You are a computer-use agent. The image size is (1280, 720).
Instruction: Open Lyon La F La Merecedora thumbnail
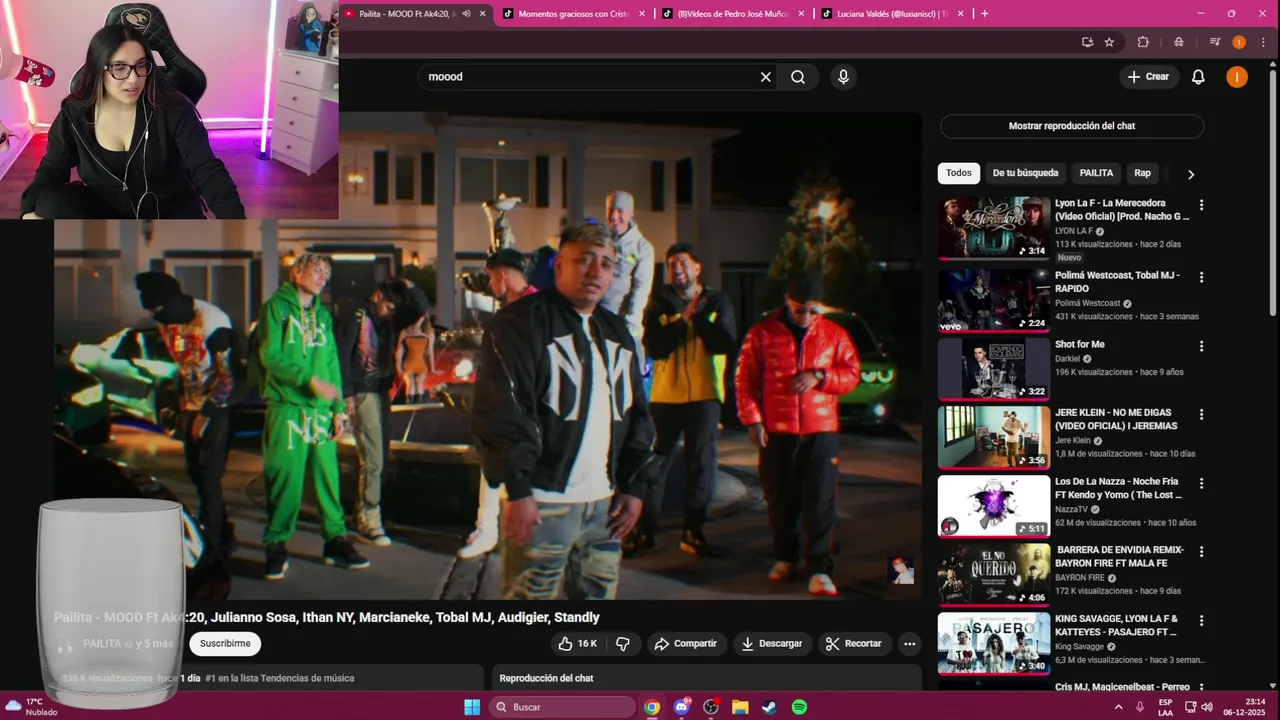[x=994, y=228]
